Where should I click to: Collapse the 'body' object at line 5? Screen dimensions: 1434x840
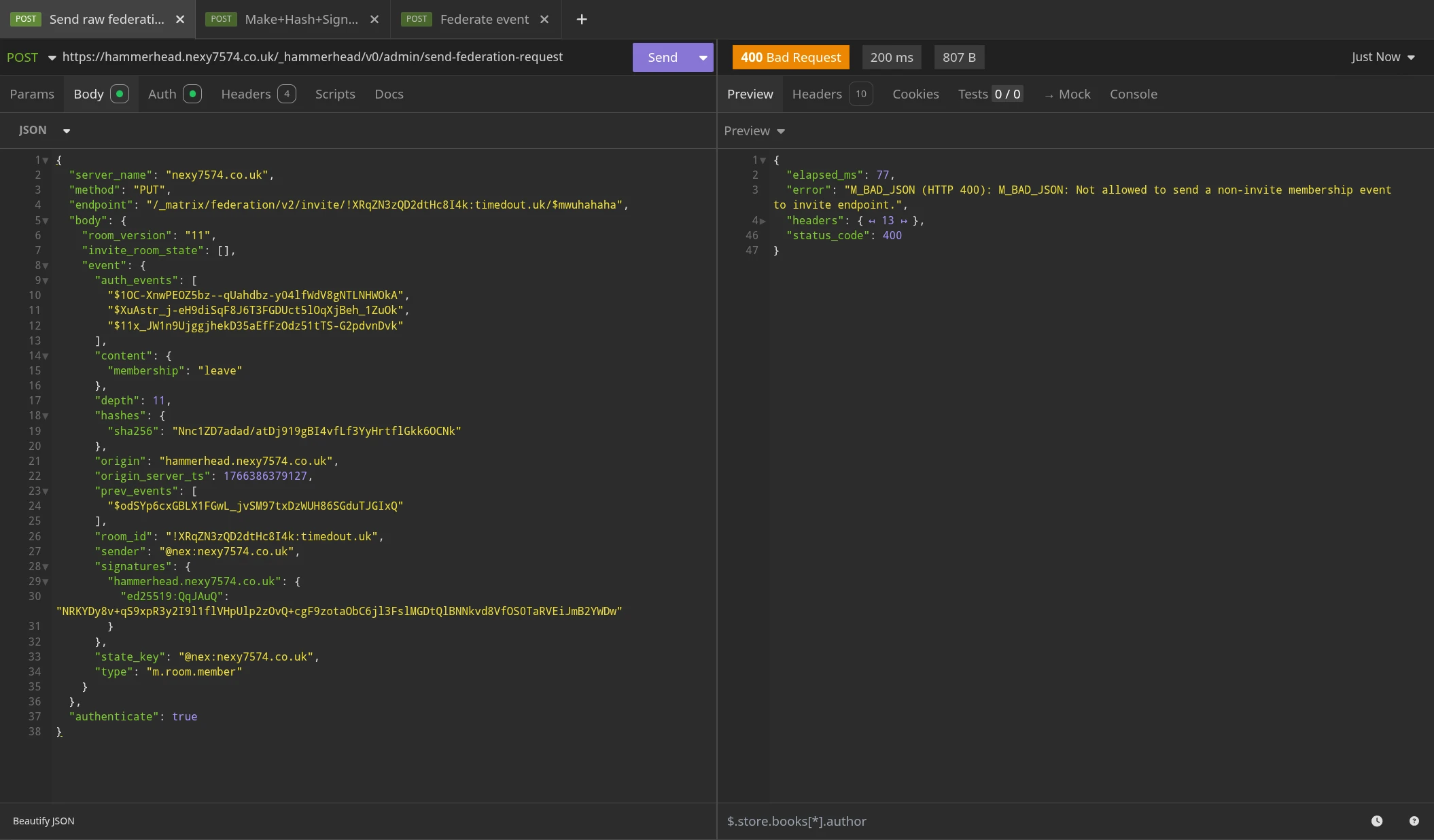[46, 221]
